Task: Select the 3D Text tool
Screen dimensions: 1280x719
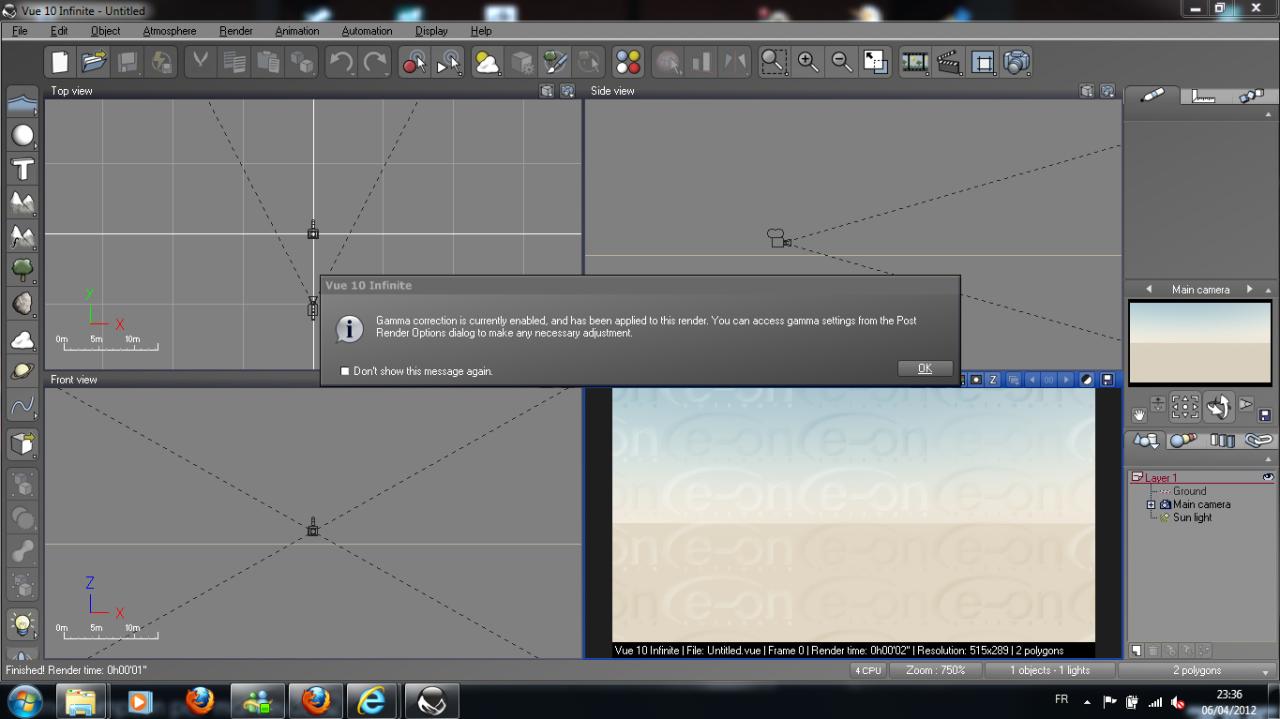Action: point(22,169)
